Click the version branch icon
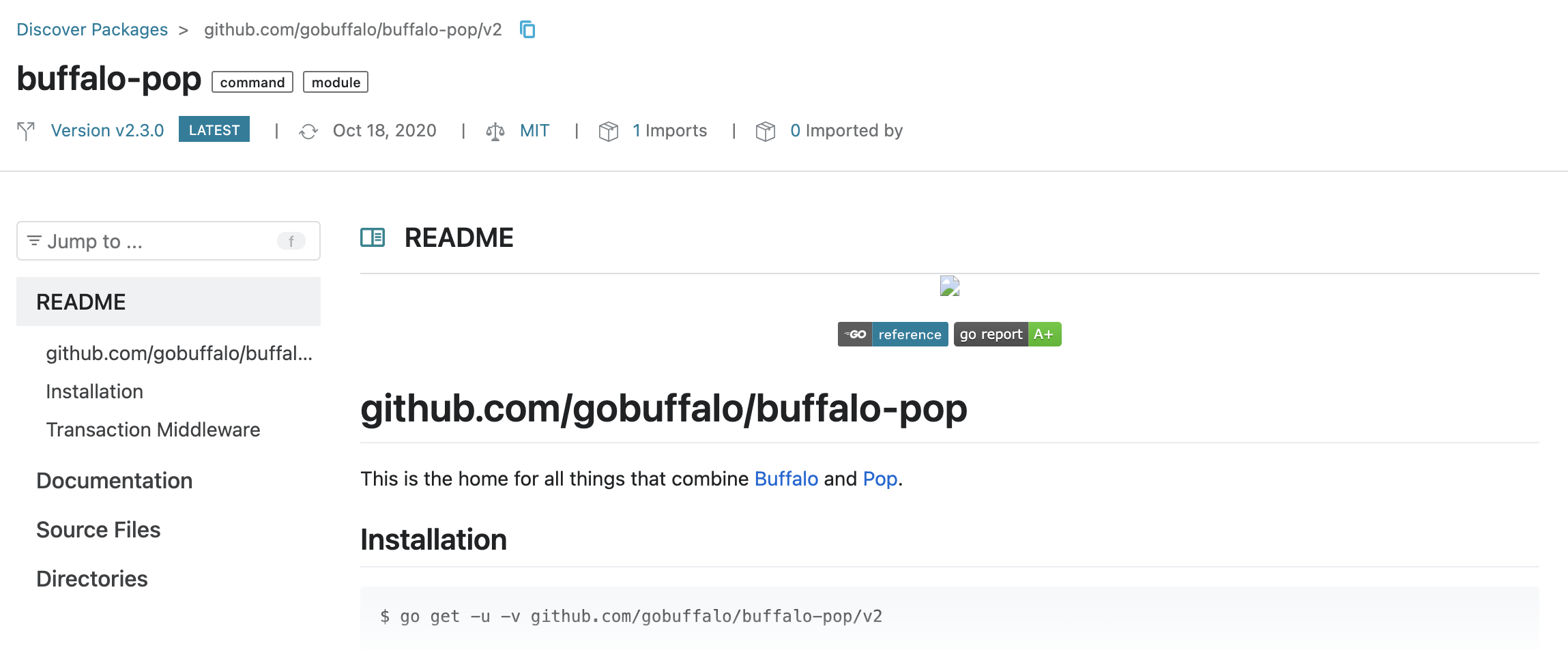 pyautogui.click(x=26, y=130)
